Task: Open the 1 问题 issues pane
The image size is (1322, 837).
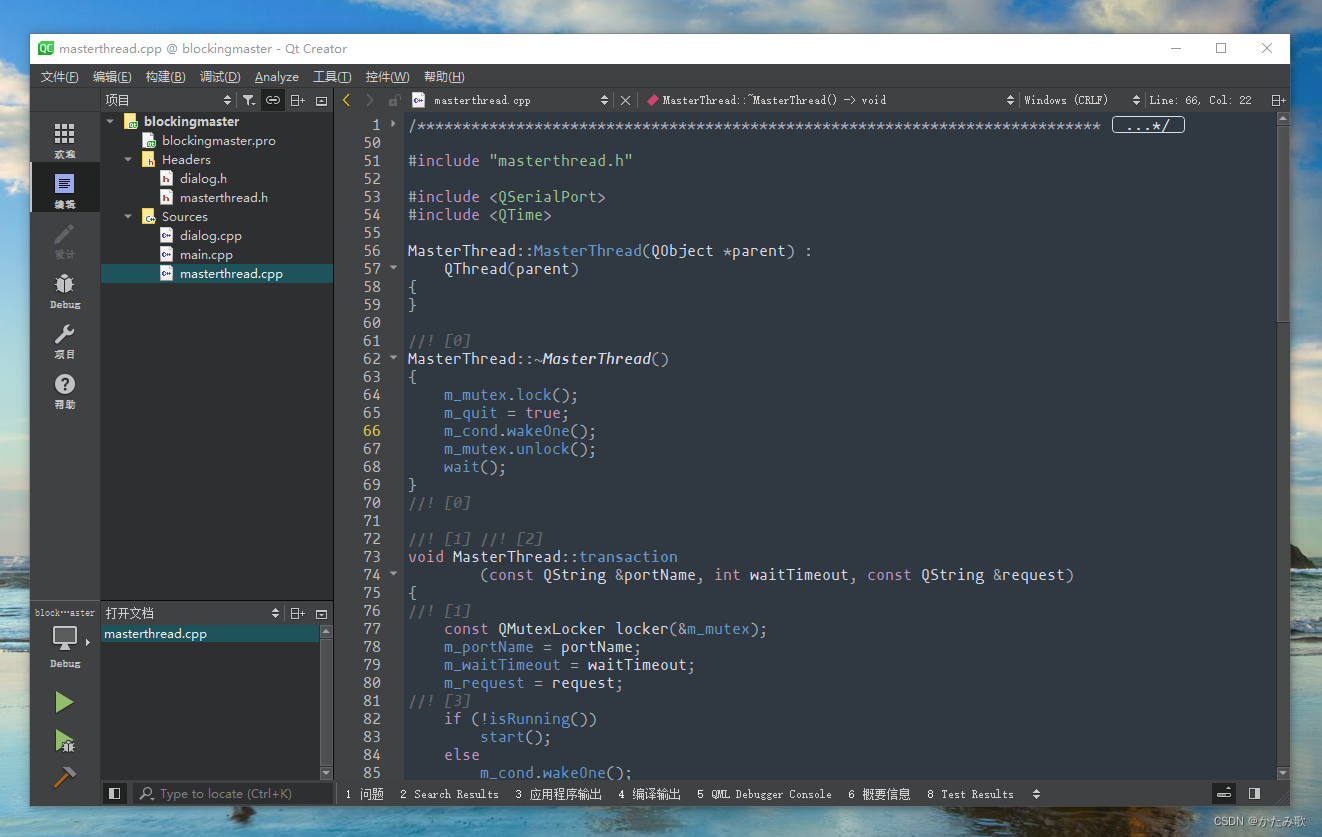Action: (364, 793)
